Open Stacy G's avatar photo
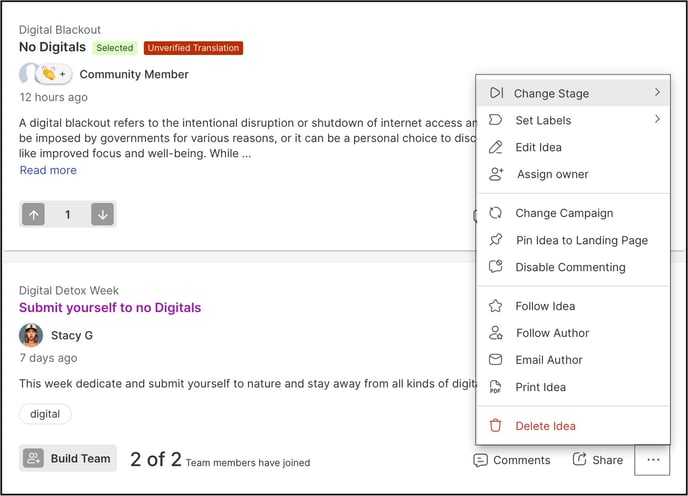This screenshot has width=688, height=496. click(31, 335)
